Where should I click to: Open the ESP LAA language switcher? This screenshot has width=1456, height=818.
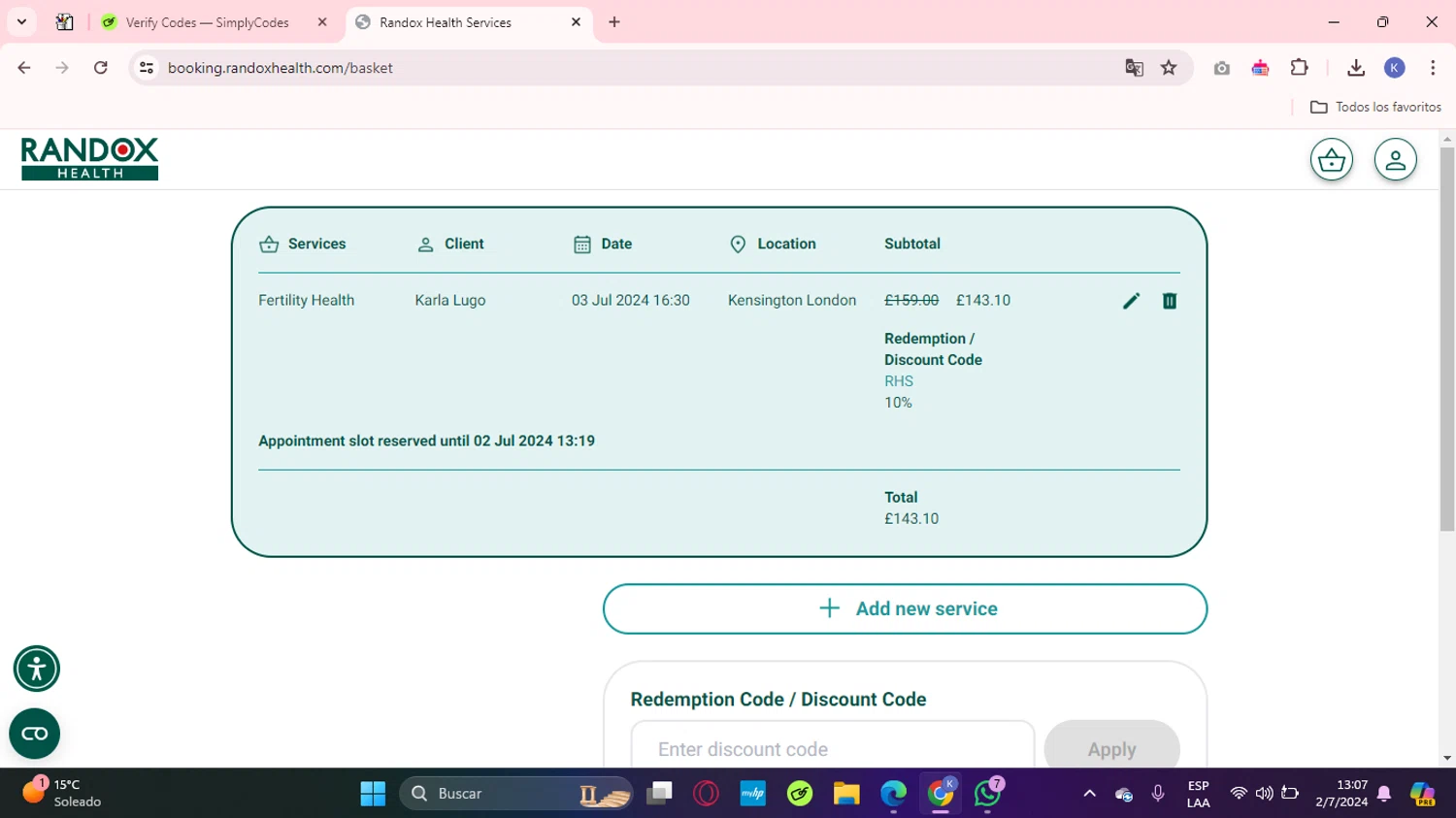[x=1198, y=794]
